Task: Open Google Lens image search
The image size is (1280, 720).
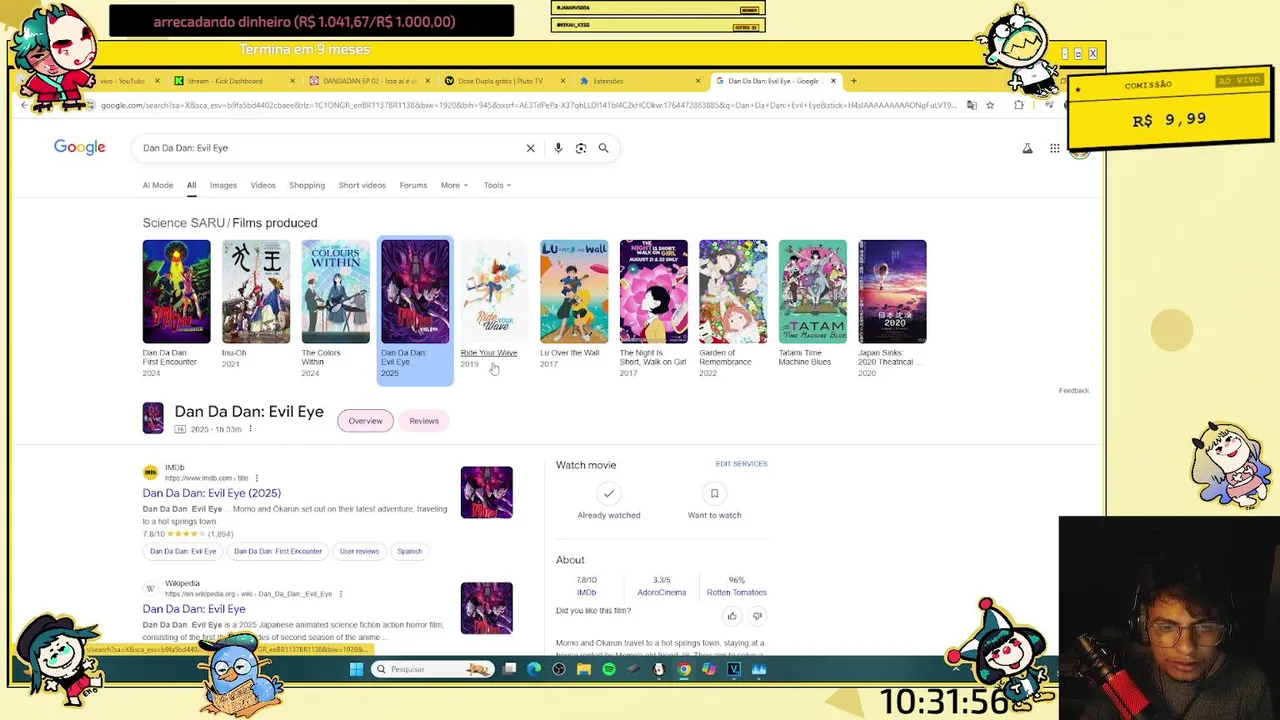Action: 581,148
